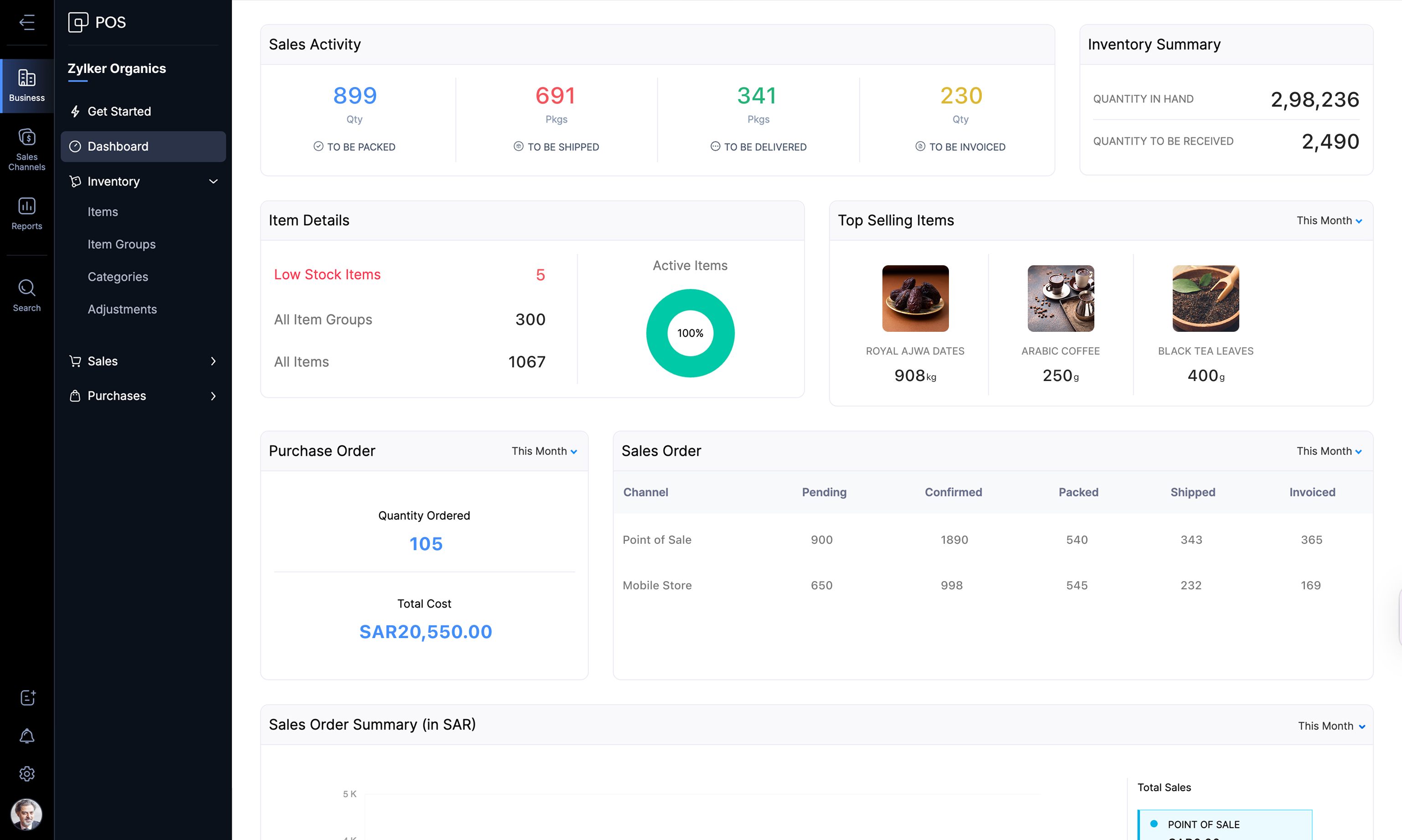Open the Low Stock Items list
This screenshot has height=840, width=1402.
[327, 274]
